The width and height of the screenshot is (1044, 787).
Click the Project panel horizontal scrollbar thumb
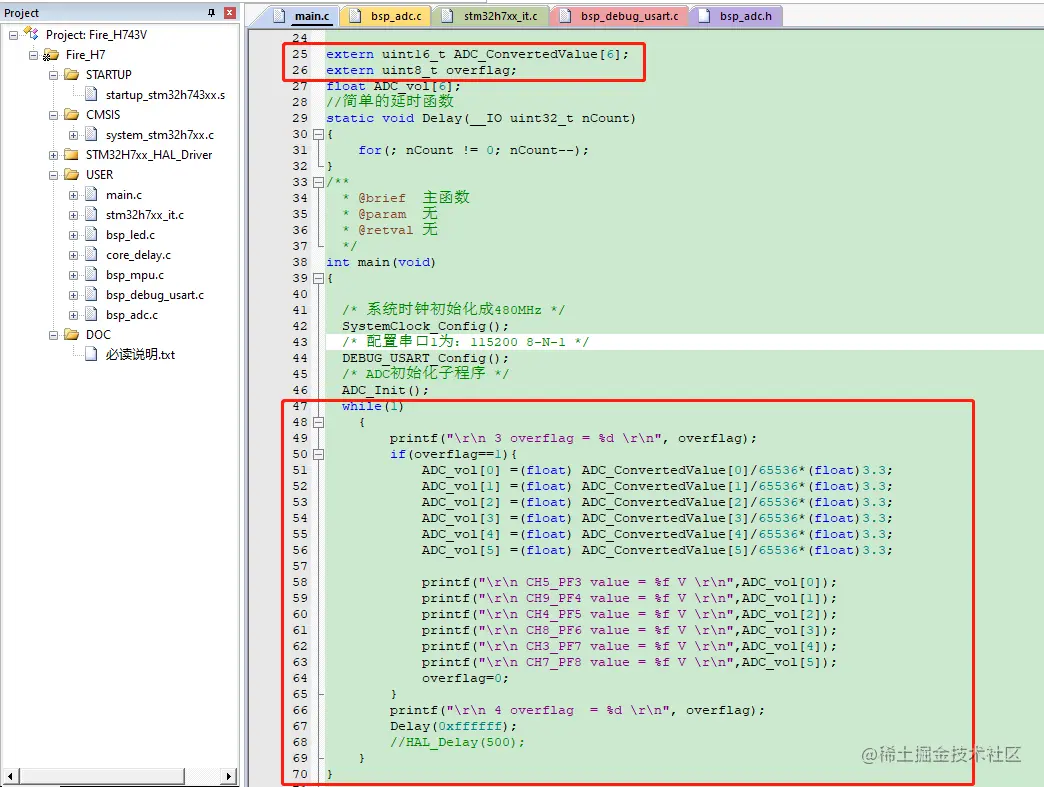click(101, 776)
